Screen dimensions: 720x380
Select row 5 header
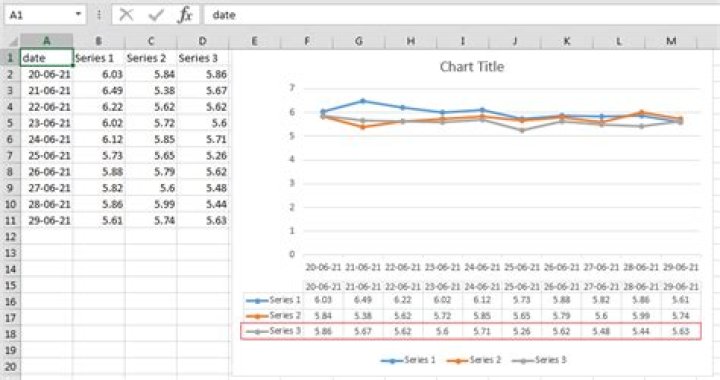tap(10, 123)
